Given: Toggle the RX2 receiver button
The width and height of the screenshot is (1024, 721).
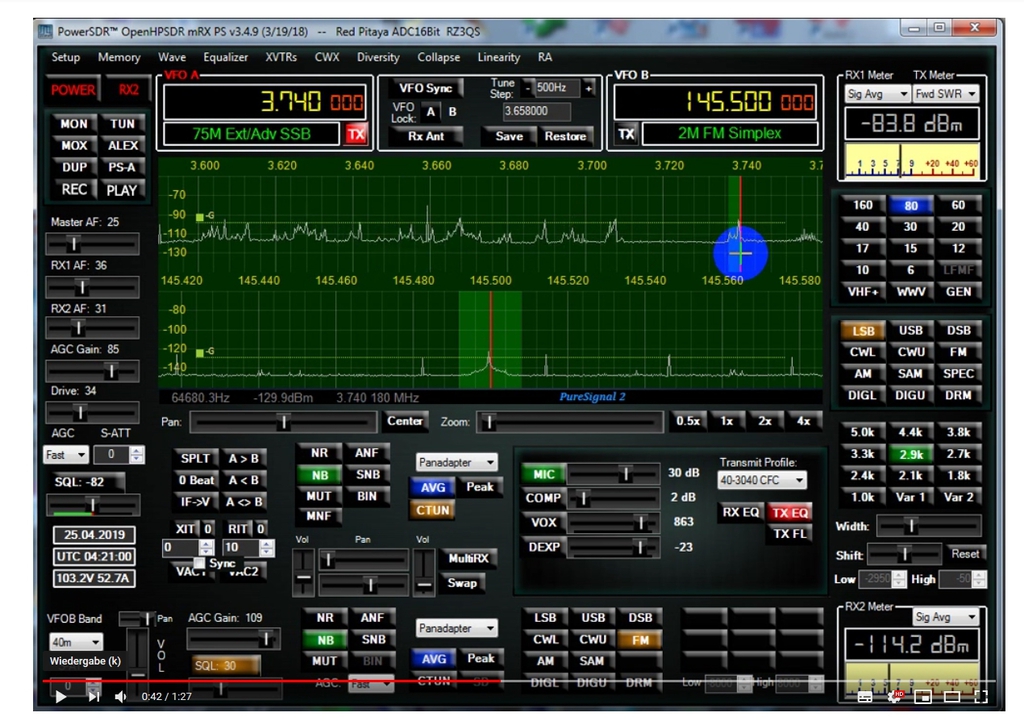Looking at the screenshot, I should click(x=128, y=89).
